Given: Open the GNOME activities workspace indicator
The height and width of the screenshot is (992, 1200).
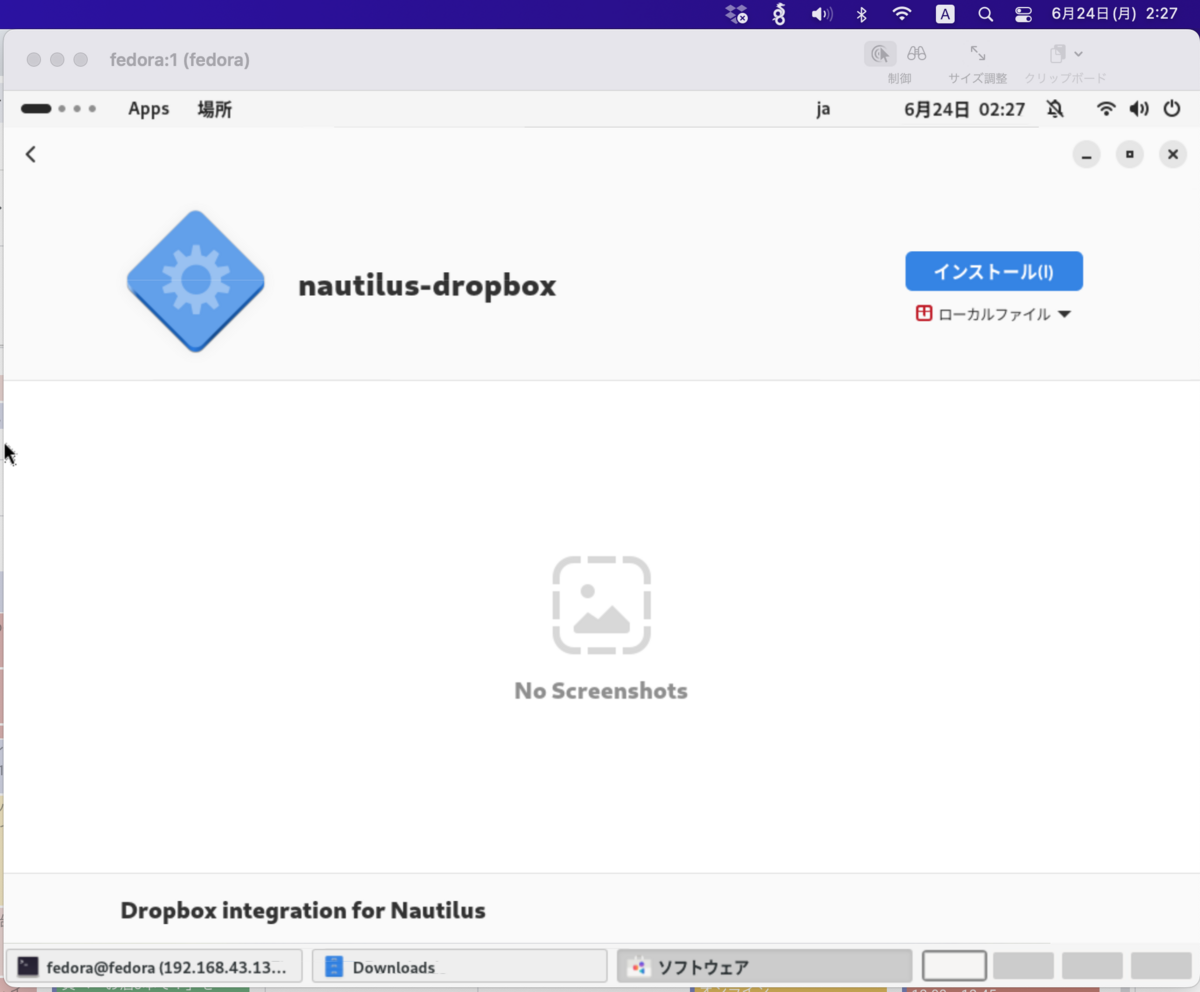Looking at the screenshot, I should coord(58,109).
